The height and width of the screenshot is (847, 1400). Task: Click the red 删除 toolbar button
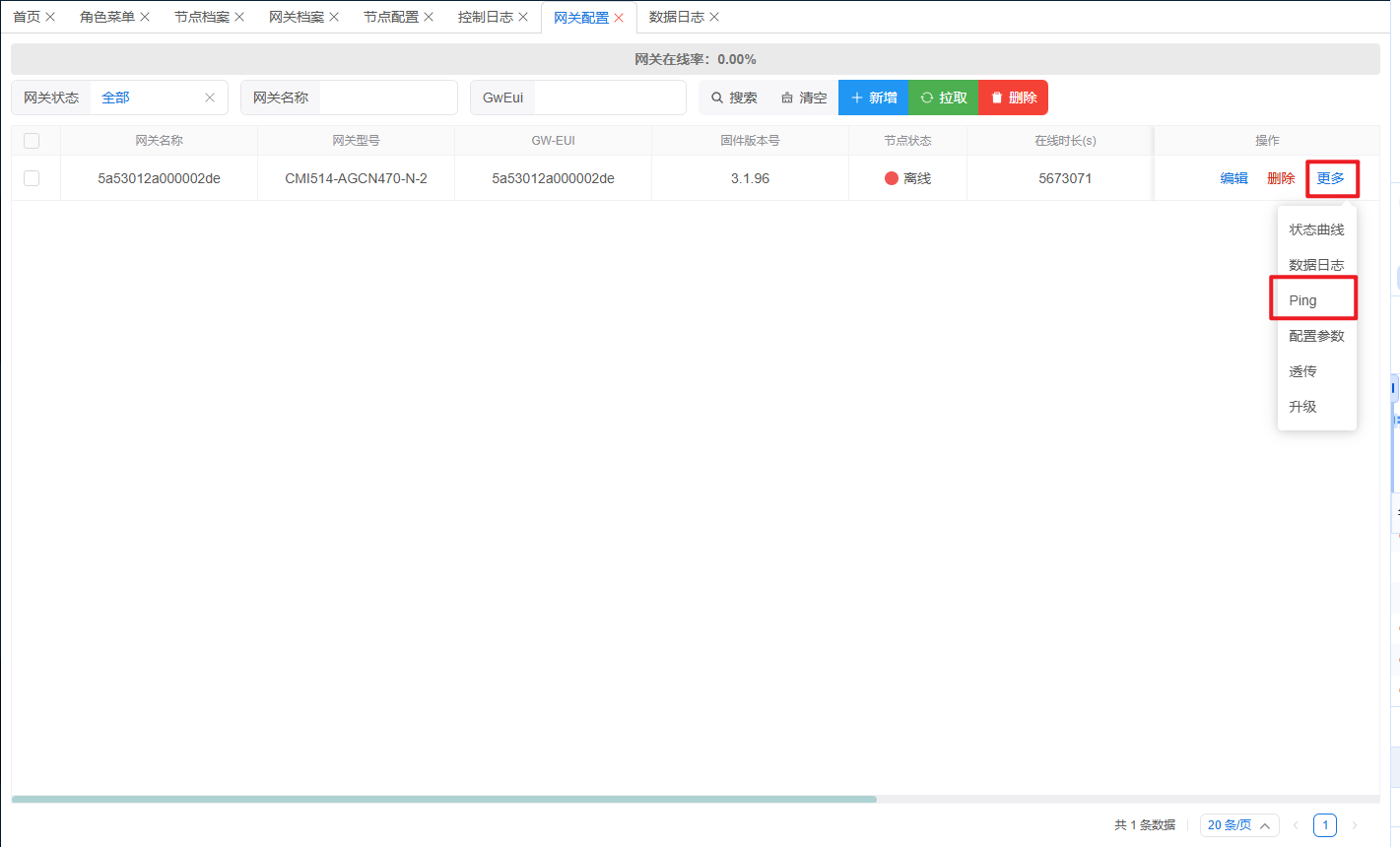pyautogui.click(x=1014, y=98)
